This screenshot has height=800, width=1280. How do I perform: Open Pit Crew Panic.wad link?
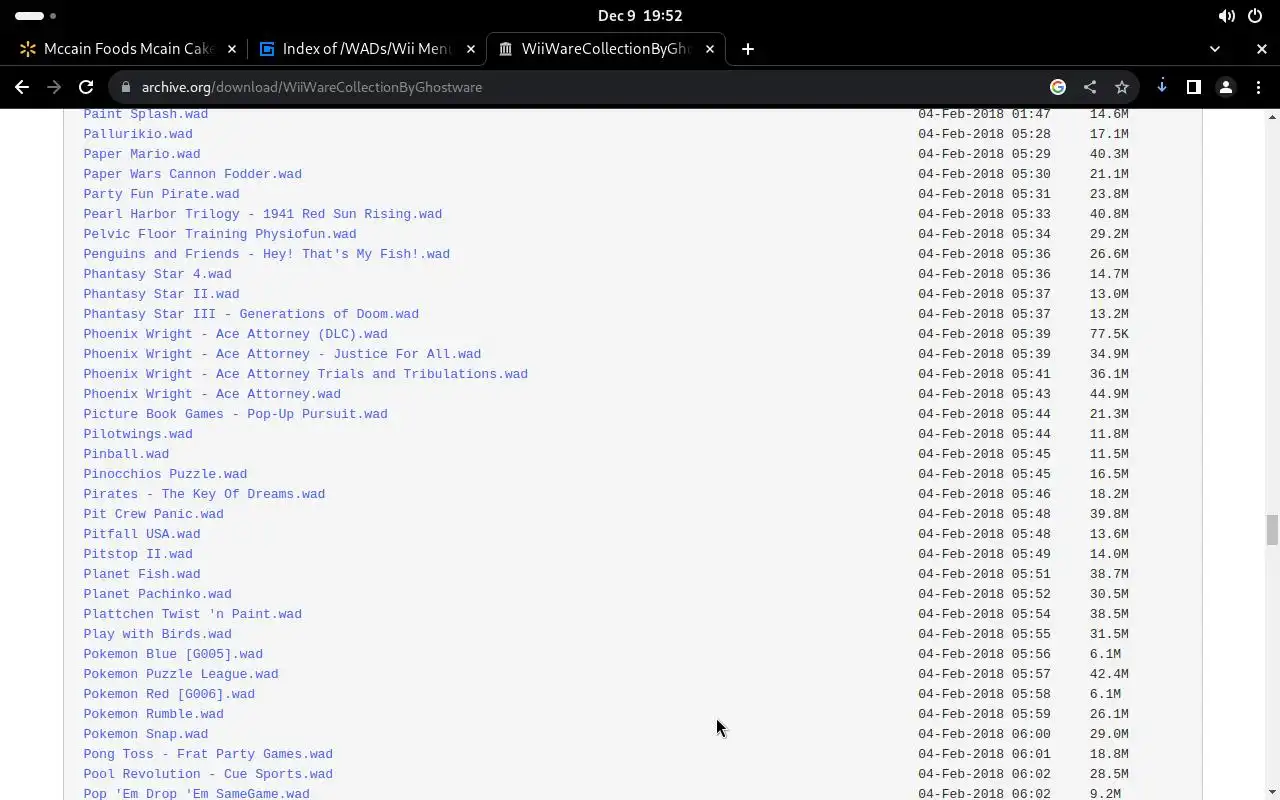coord(153,514)
